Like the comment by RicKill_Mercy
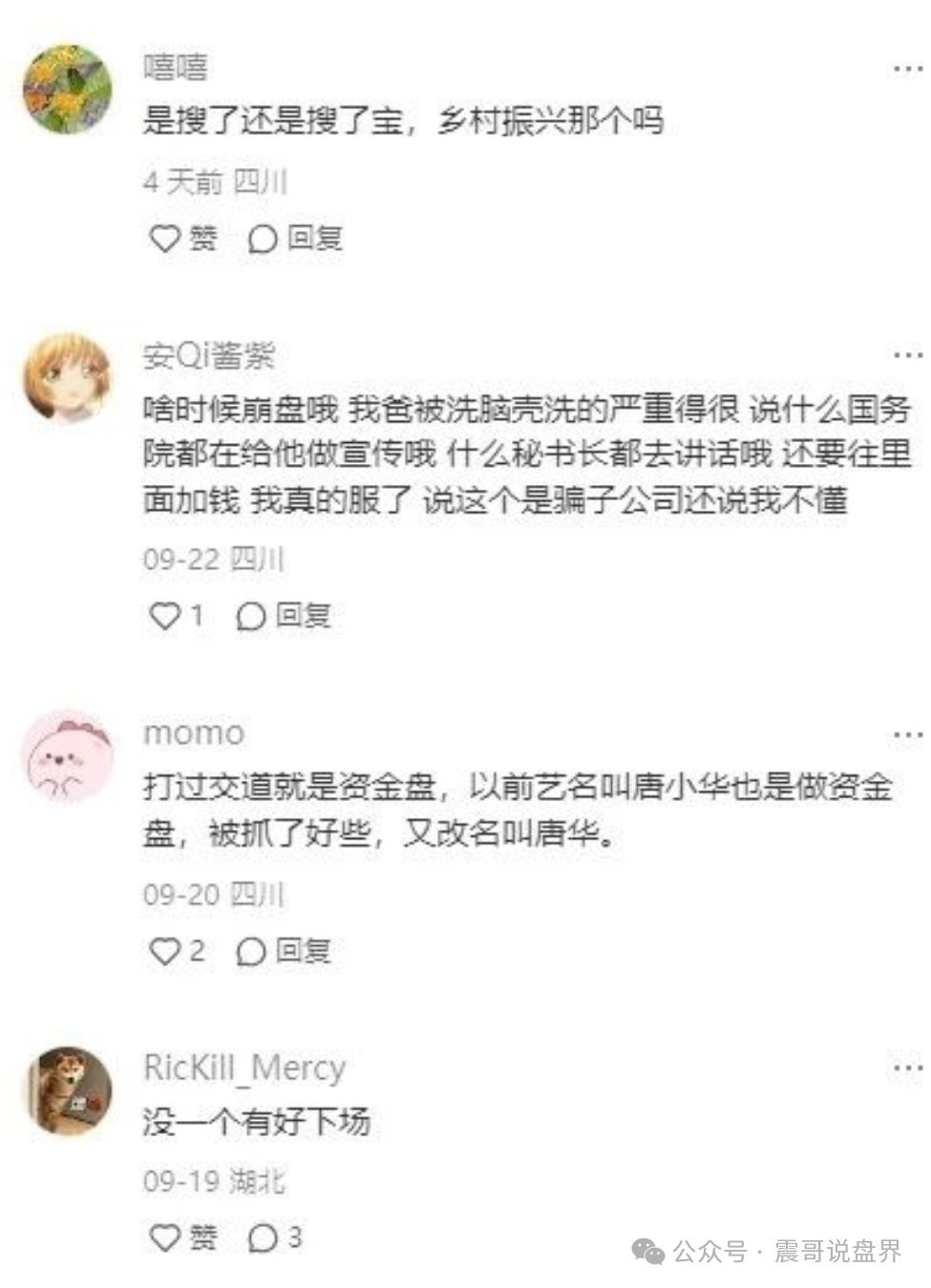Viewport: 931px width, 1288px height. click(x=183, y=1237)
